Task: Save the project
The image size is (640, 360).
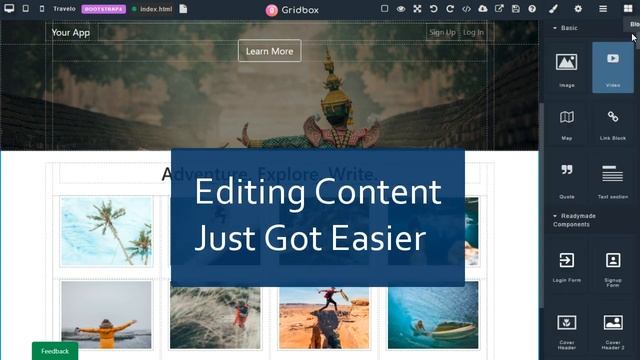Action: pos(516,9)
